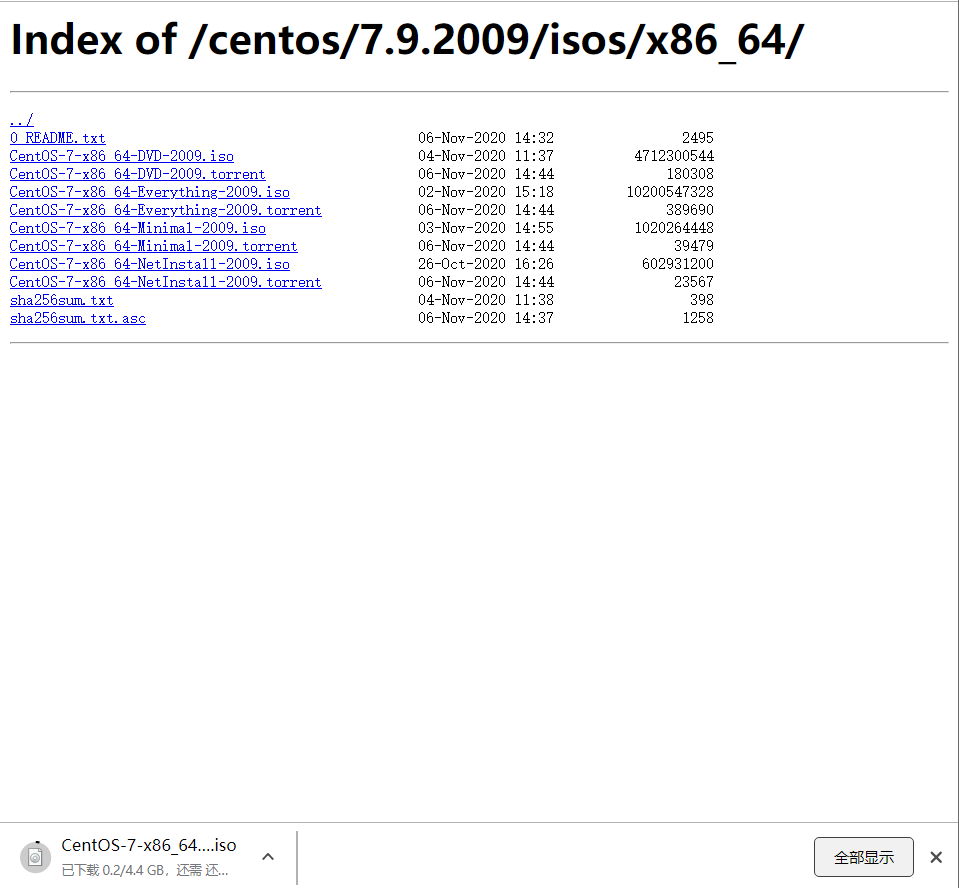
Task: Expand the download item options chevron
Action: click(268, 857)
